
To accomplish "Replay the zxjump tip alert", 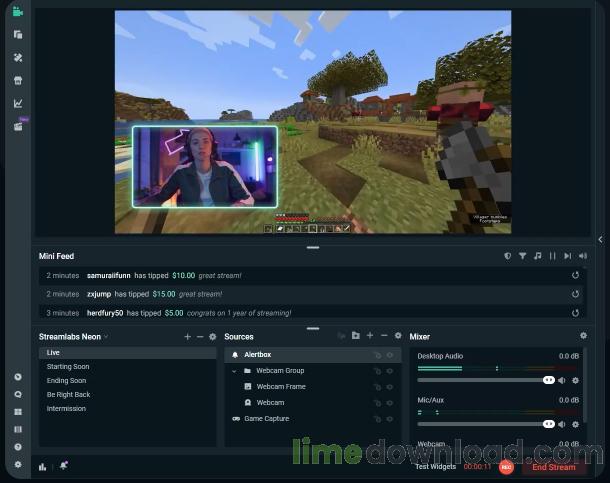I will 575,294.
